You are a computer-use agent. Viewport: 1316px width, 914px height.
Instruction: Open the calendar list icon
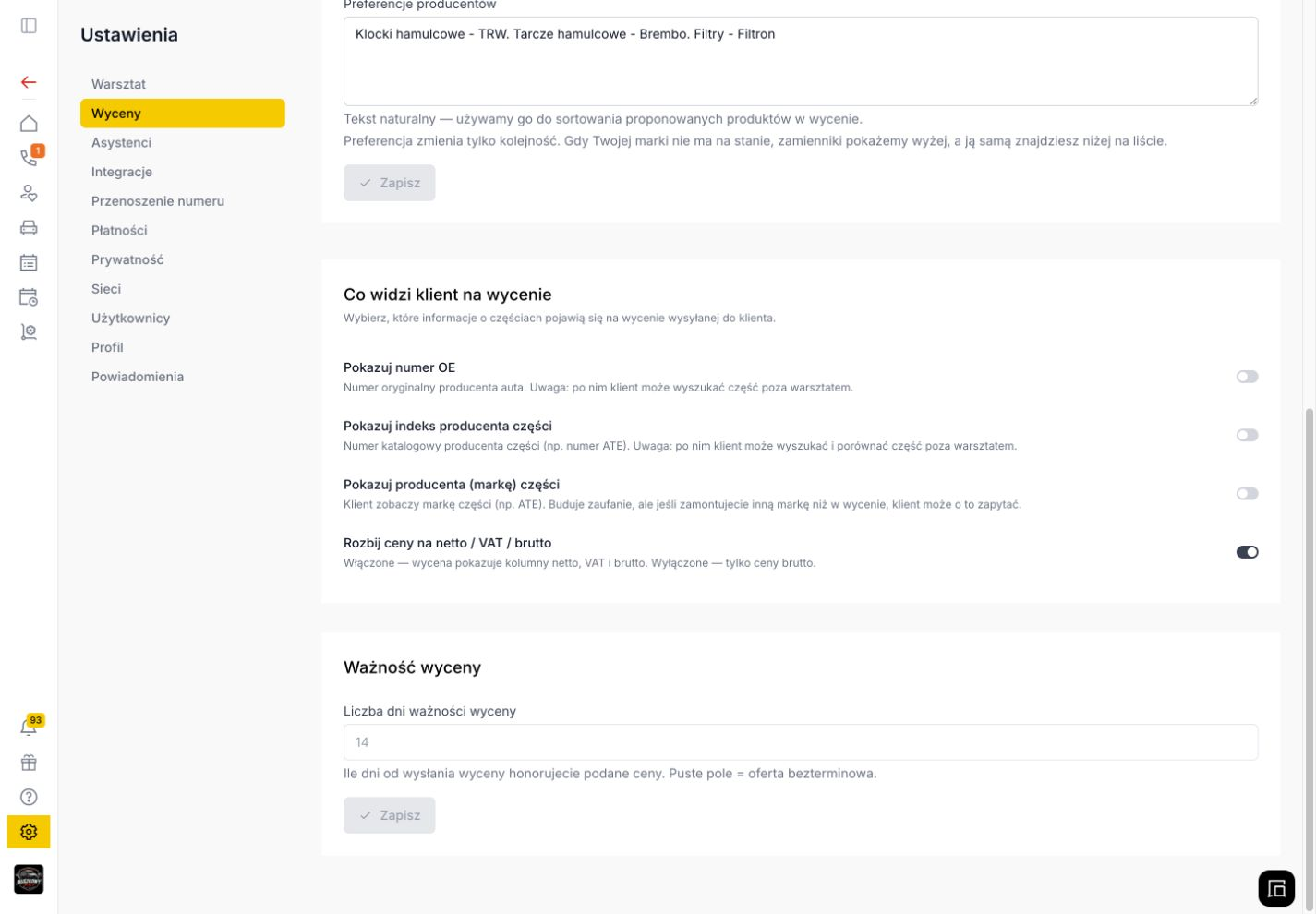click(29, 262)
